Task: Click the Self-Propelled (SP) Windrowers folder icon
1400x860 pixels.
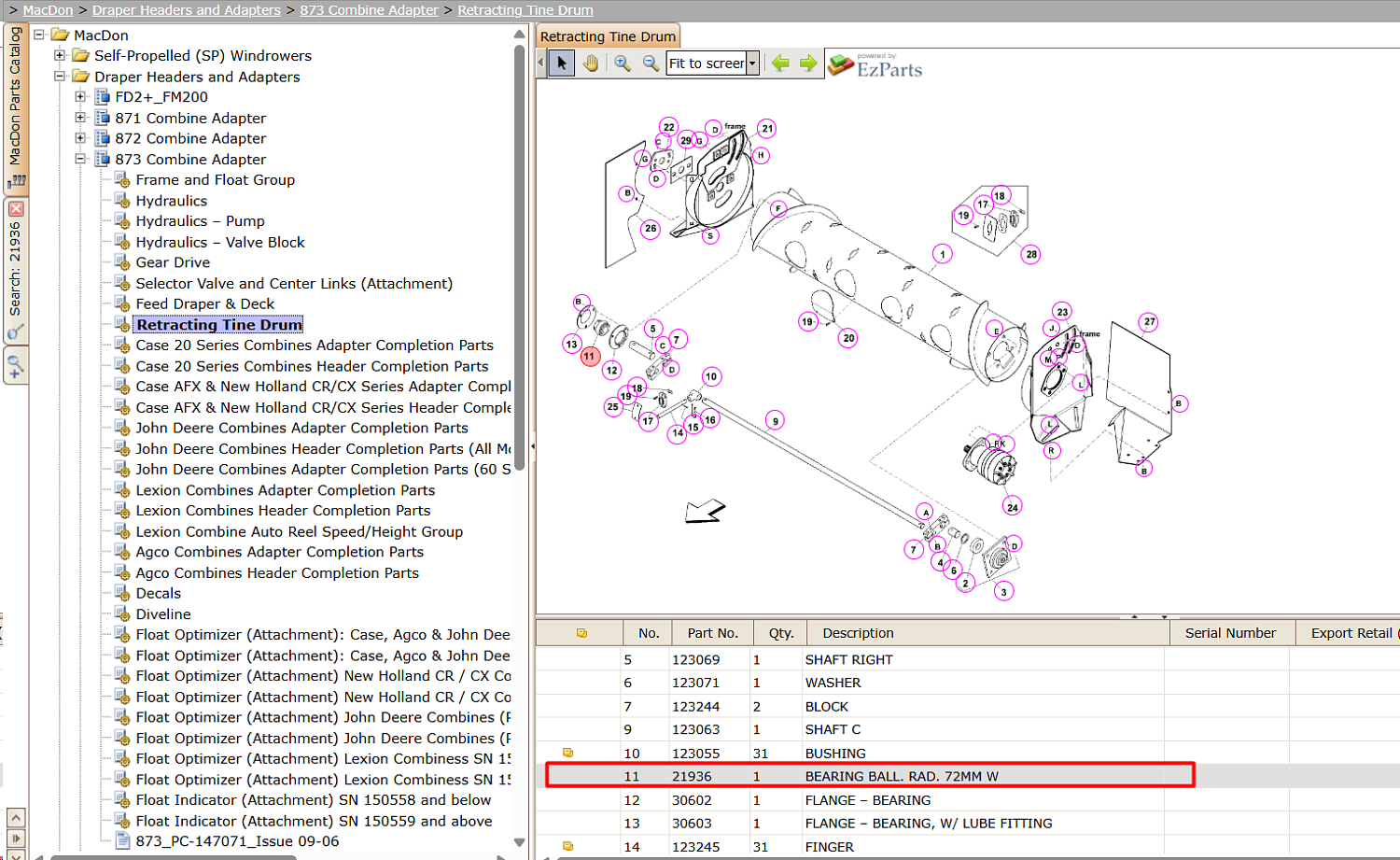Action: click(81, 56)
